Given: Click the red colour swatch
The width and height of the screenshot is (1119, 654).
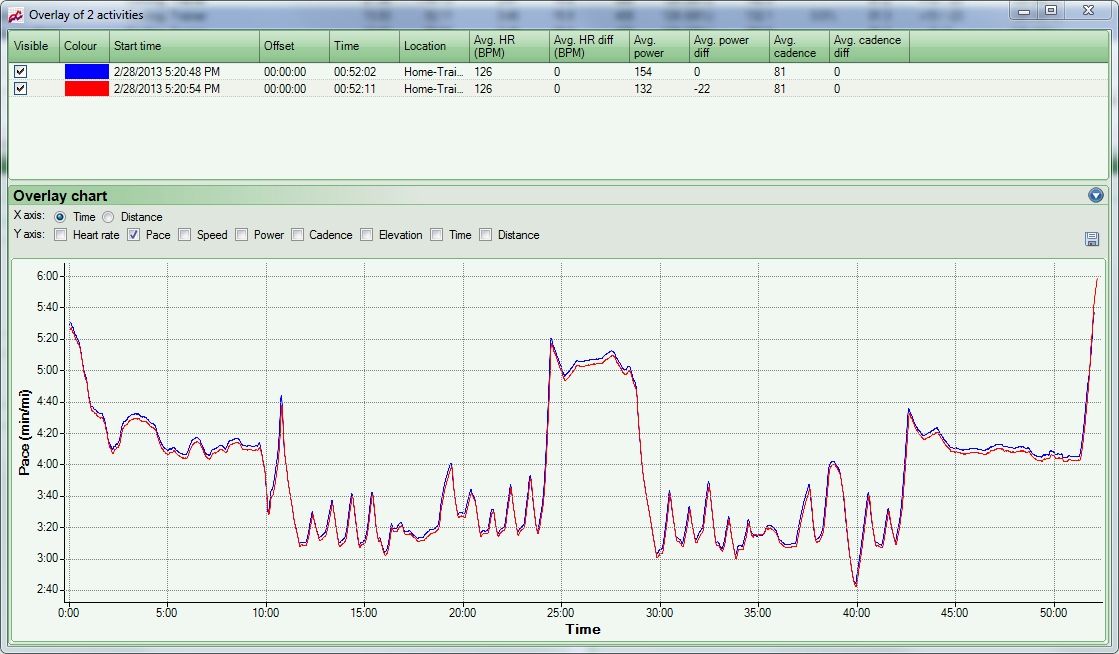Looking at the screenshot, I should (86, 89).
